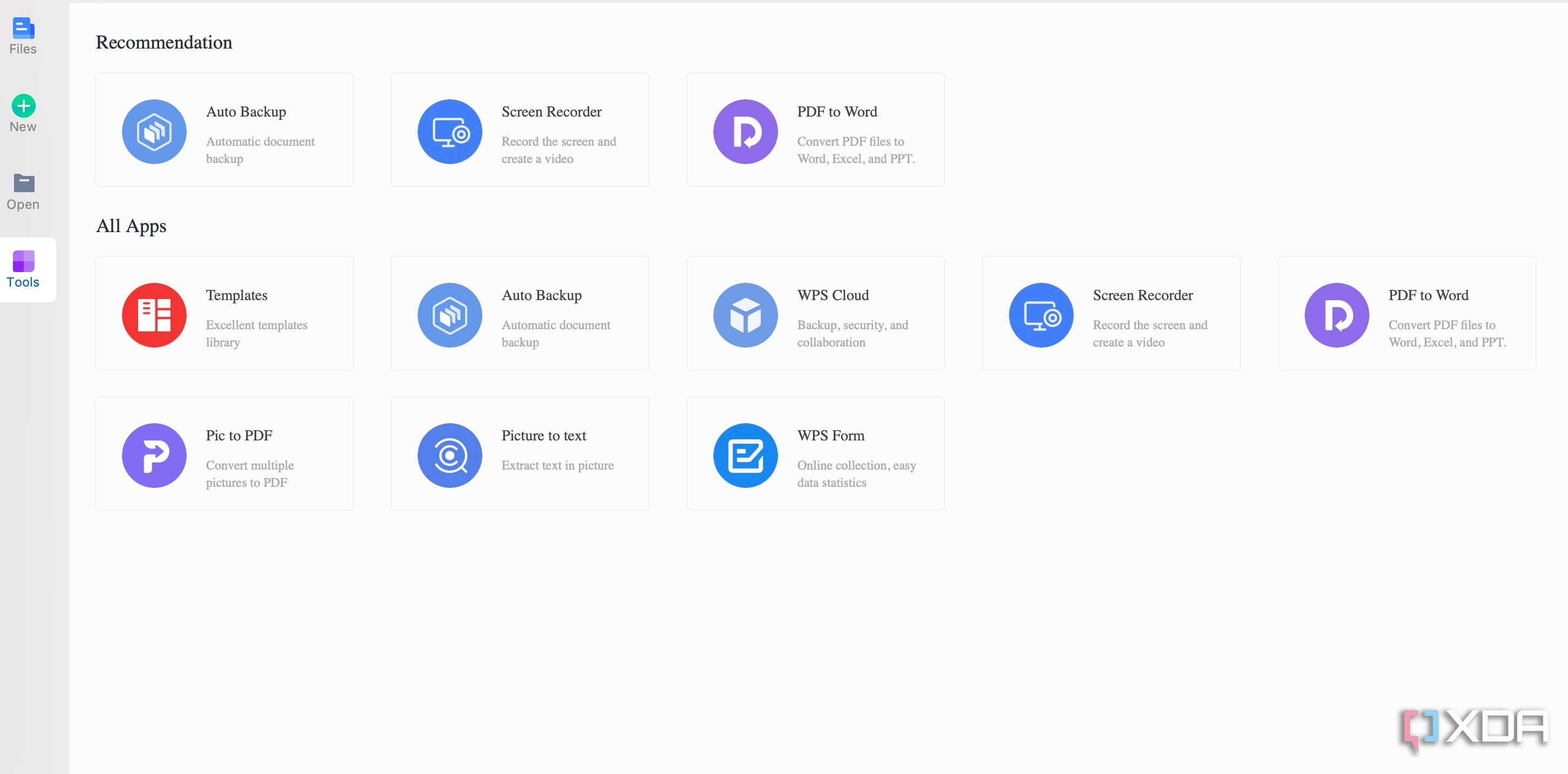1568x774 pixels.
Task: Launch the Pic to PDF icon
Action: [154, 456]
